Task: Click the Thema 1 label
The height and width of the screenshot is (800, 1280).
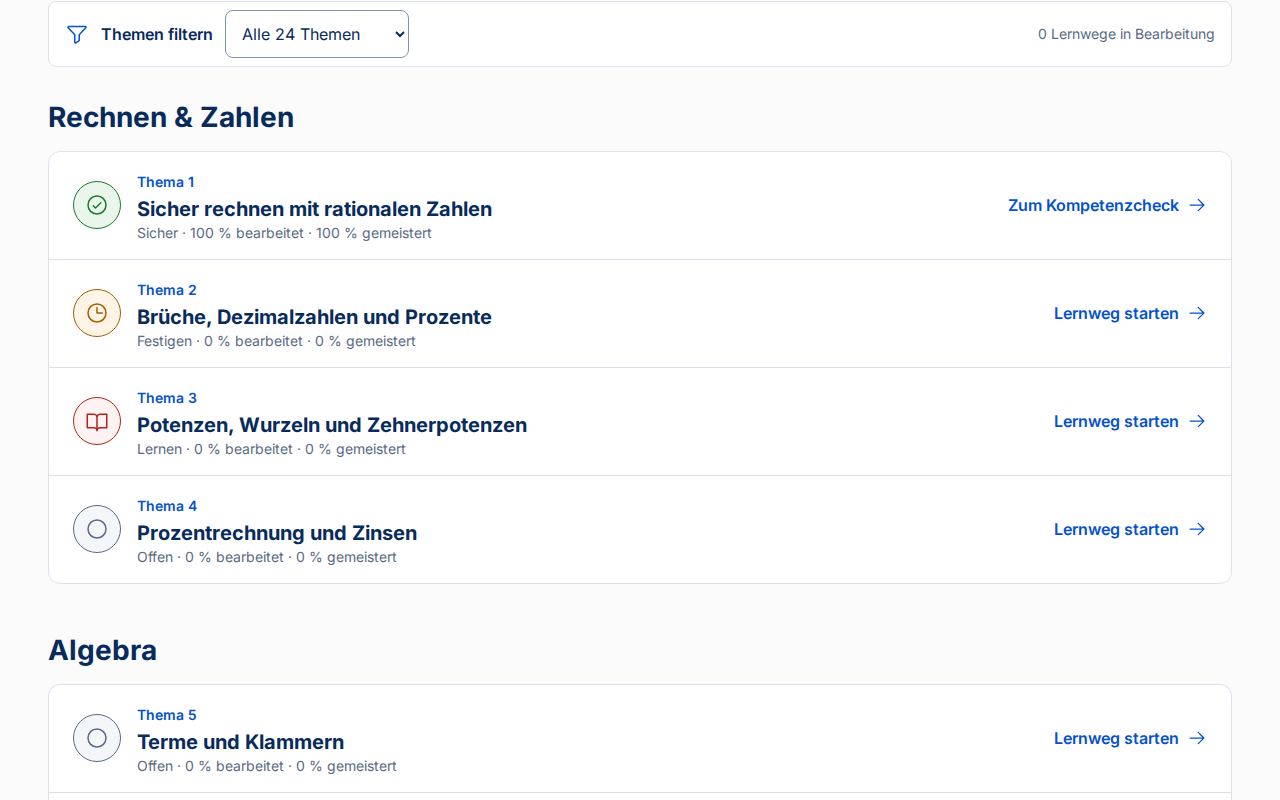Action: pos(166,182)
